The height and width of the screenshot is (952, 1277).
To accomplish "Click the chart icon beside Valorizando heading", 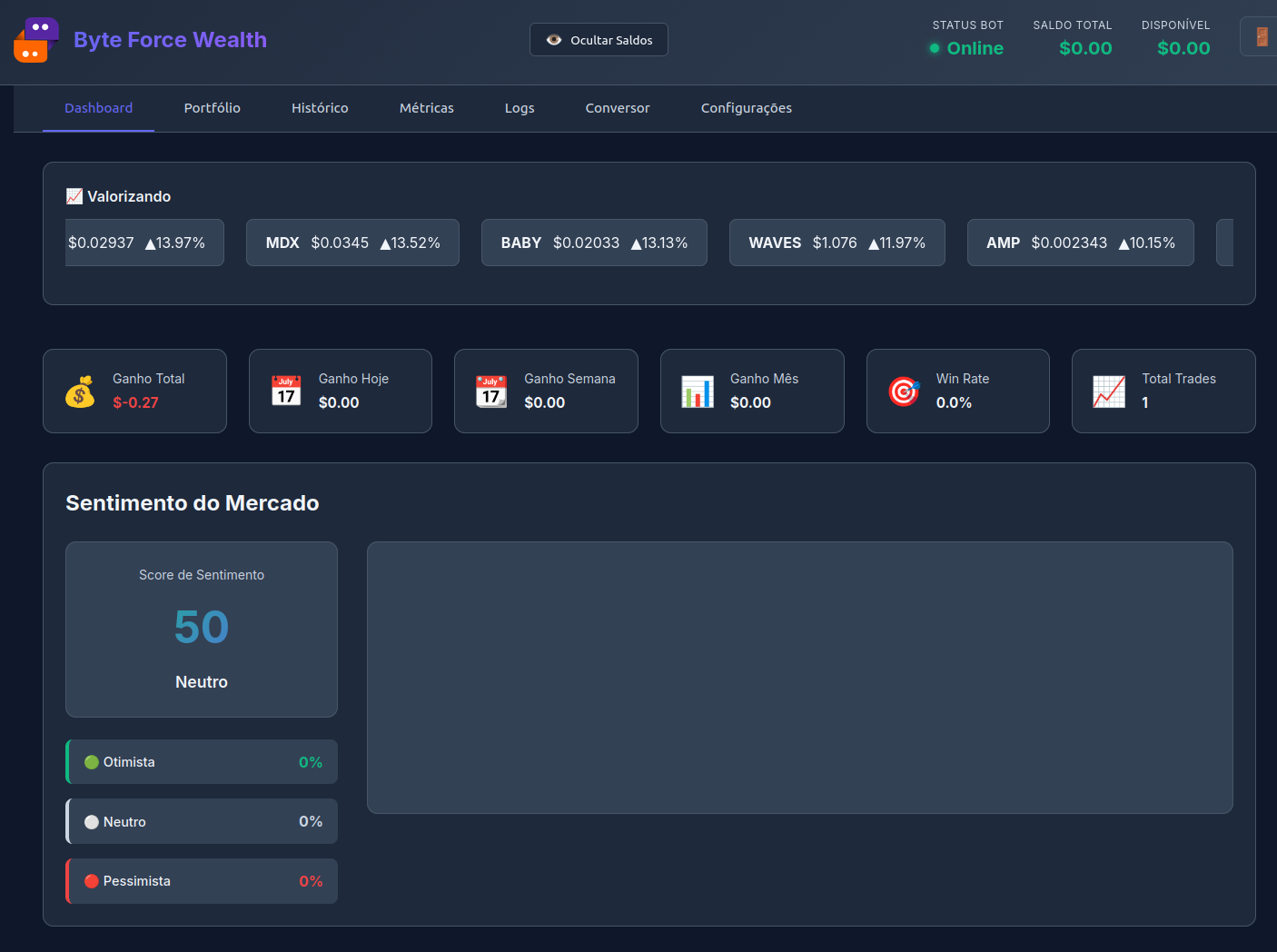I will pos(74,195).
